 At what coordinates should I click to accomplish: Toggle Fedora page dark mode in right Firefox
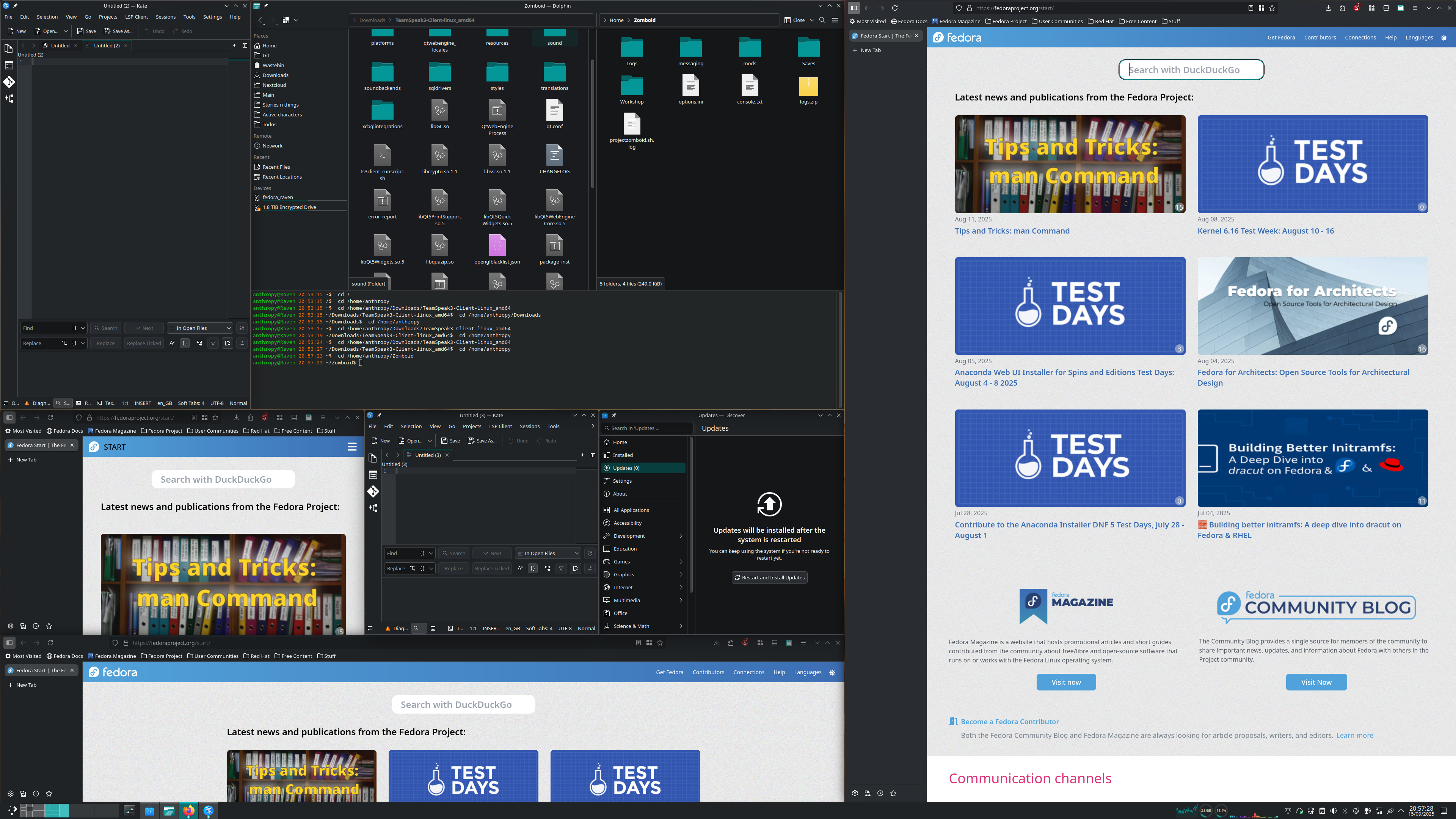click(x=1443, y=37)
